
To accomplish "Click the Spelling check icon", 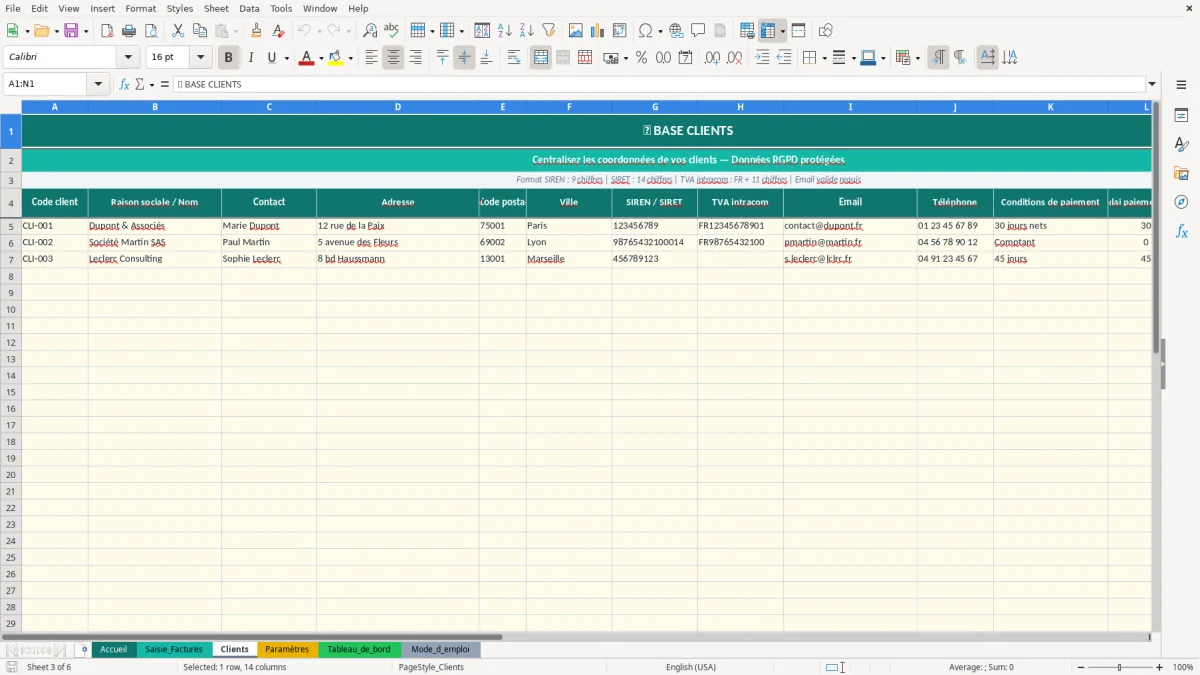I will pos(392,31).
